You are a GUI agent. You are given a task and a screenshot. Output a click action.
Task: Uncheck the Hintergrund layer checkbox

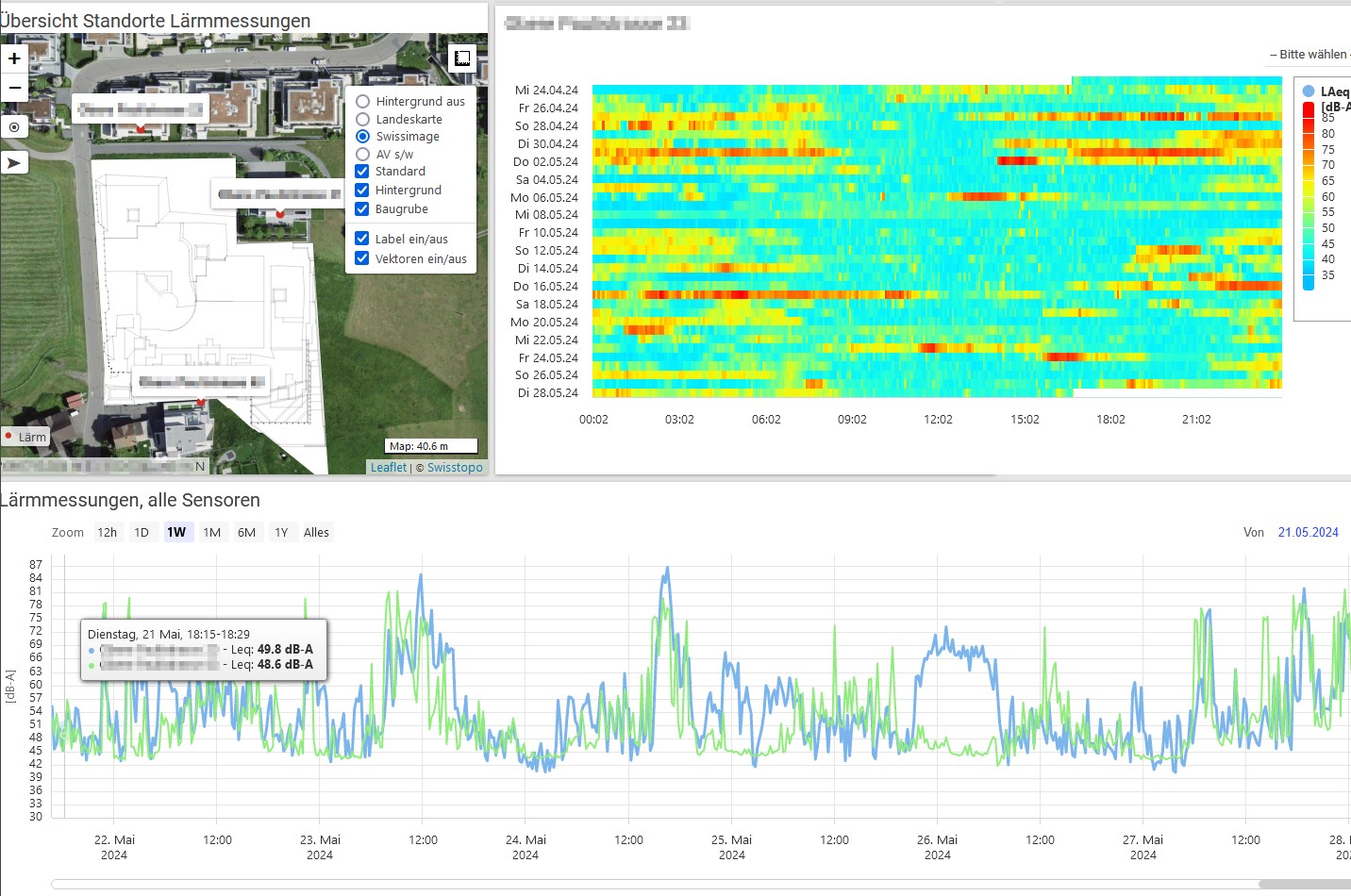click(x=361, y=190)
